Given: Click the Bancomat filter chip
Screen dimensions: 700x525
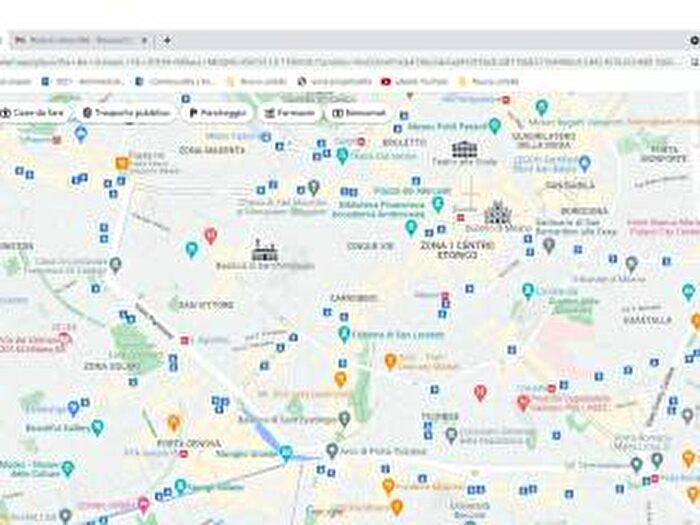Looking at the screenshot, I should [x=358, y=113].
